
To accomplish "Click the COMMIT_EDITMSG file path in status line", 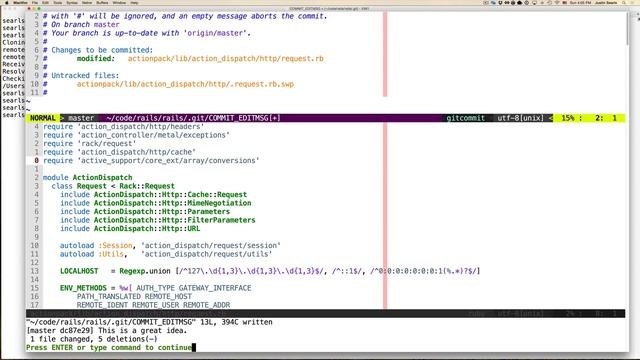I will 193,118.
